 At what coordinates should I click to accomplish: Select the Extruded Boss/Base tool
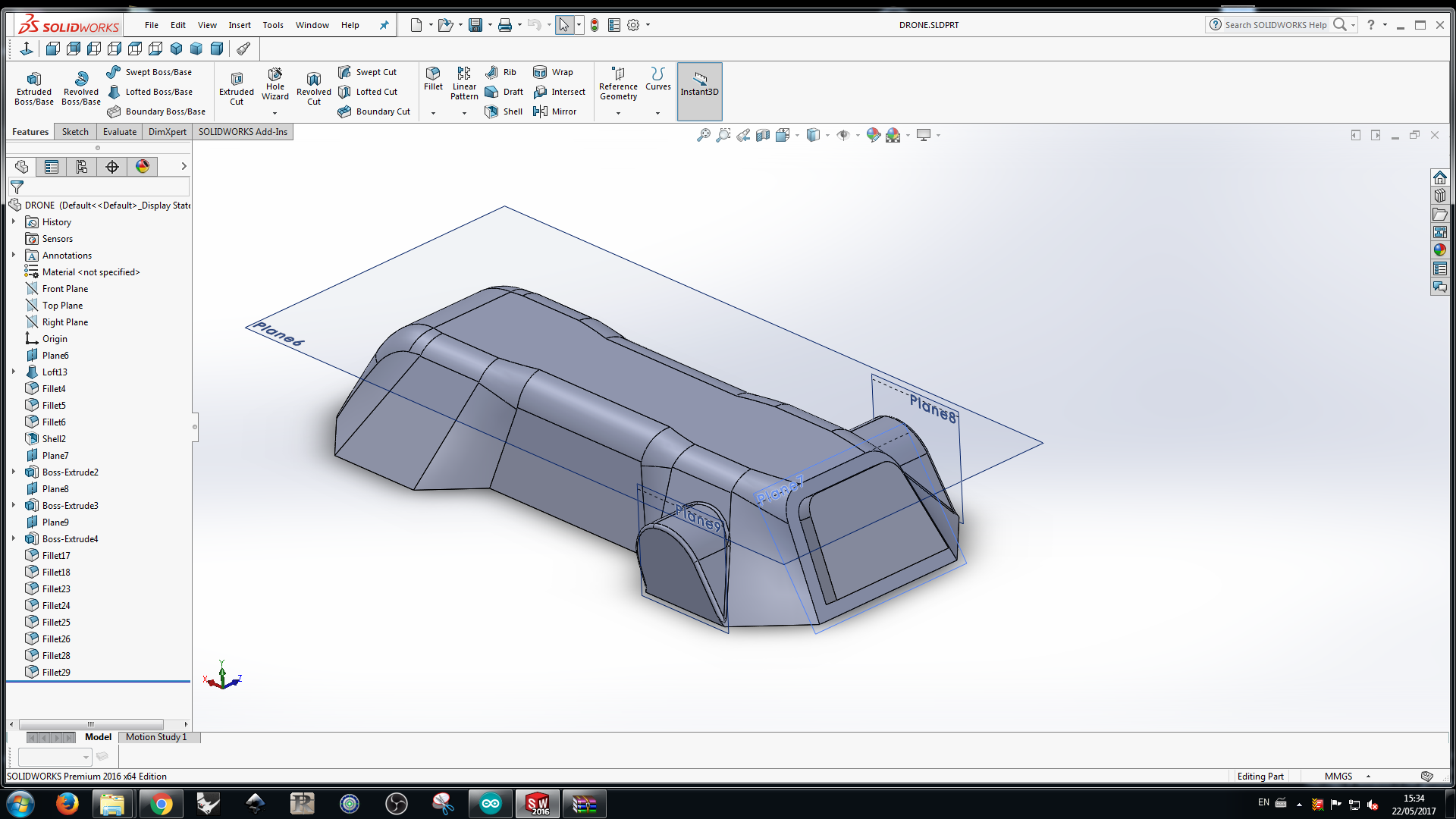point(34,88)
